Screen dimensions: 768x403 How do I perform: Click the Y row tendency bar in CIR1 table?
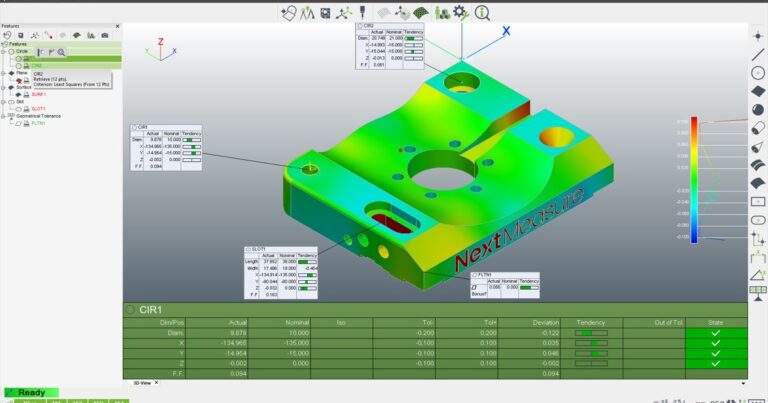(x=591, y=354)
